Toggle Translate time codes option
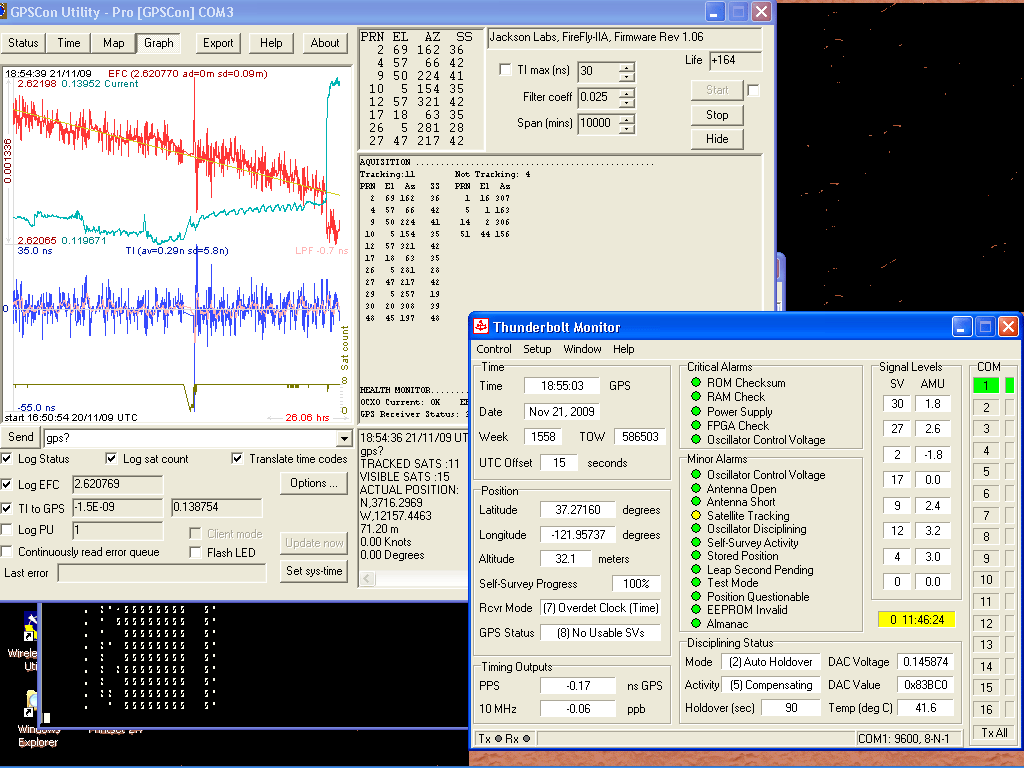Screen dimensions: 1024x768 coord(237,458)
